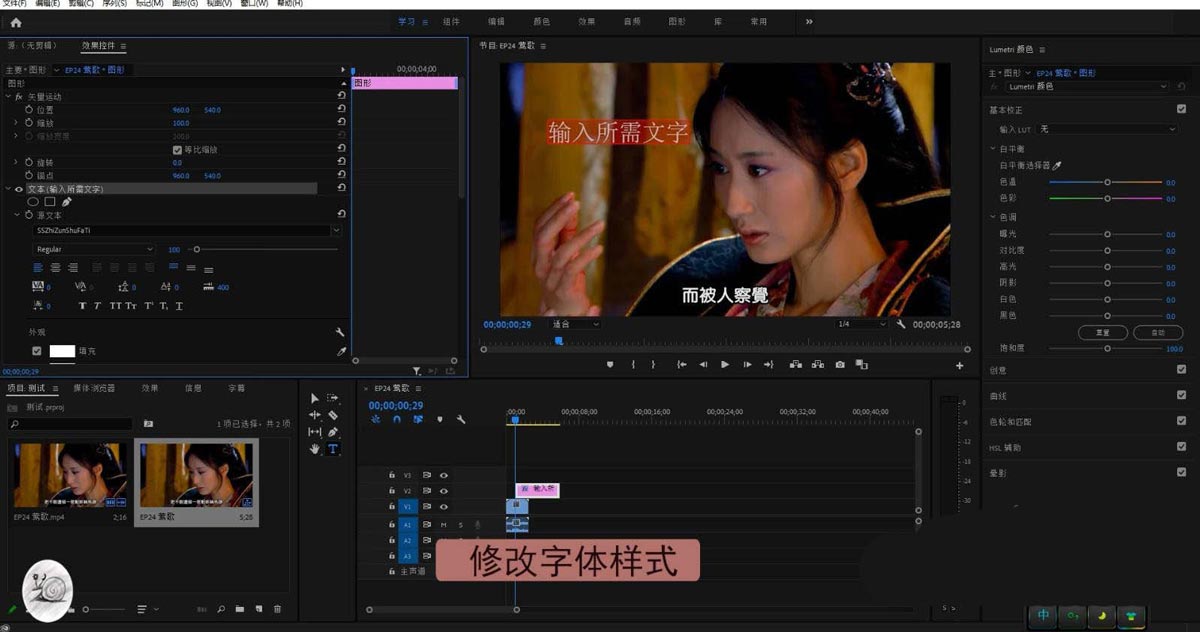Viewport: 1200px width, 632px height.
Task: Add marker in timeline header
Action: pyautogui.click(x=440, y=420)
